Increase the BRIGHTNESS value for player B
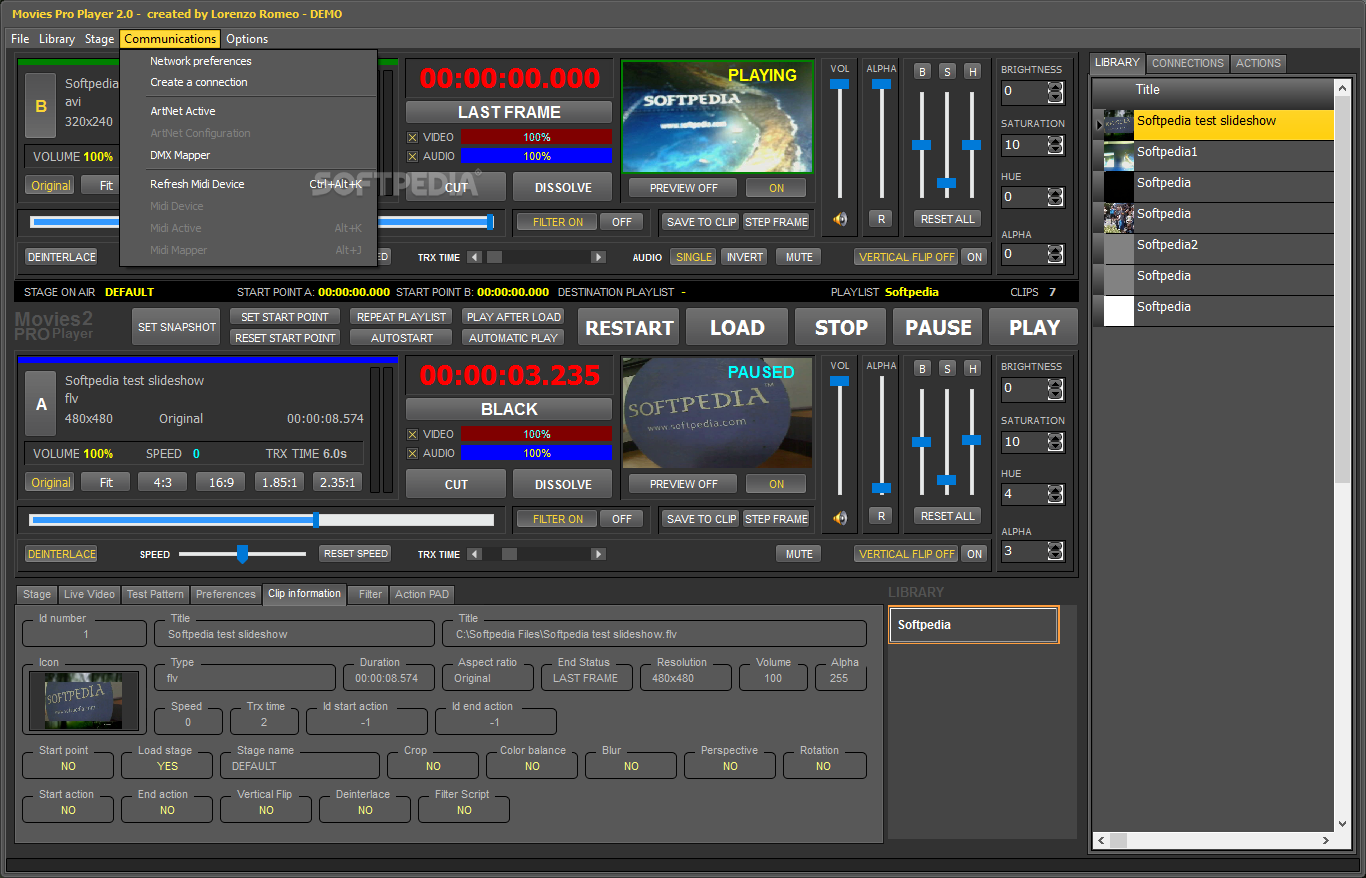The height and width of the screenshot is (878, 1366). (x=1055, y=86)
